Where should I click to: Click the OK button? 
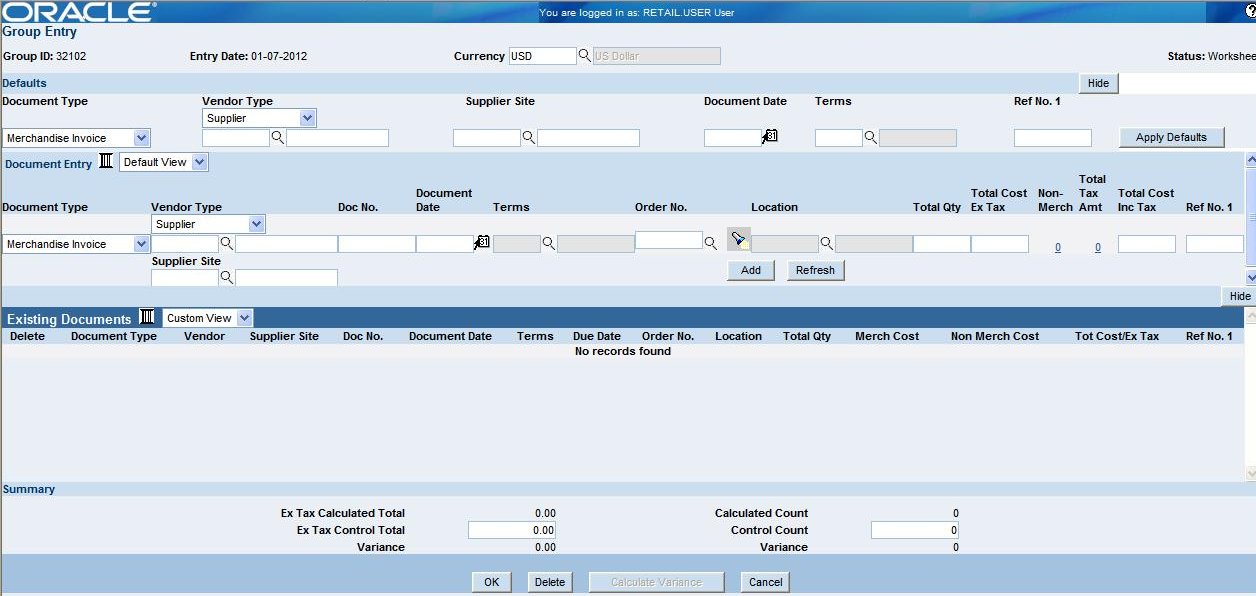[491, 582]
